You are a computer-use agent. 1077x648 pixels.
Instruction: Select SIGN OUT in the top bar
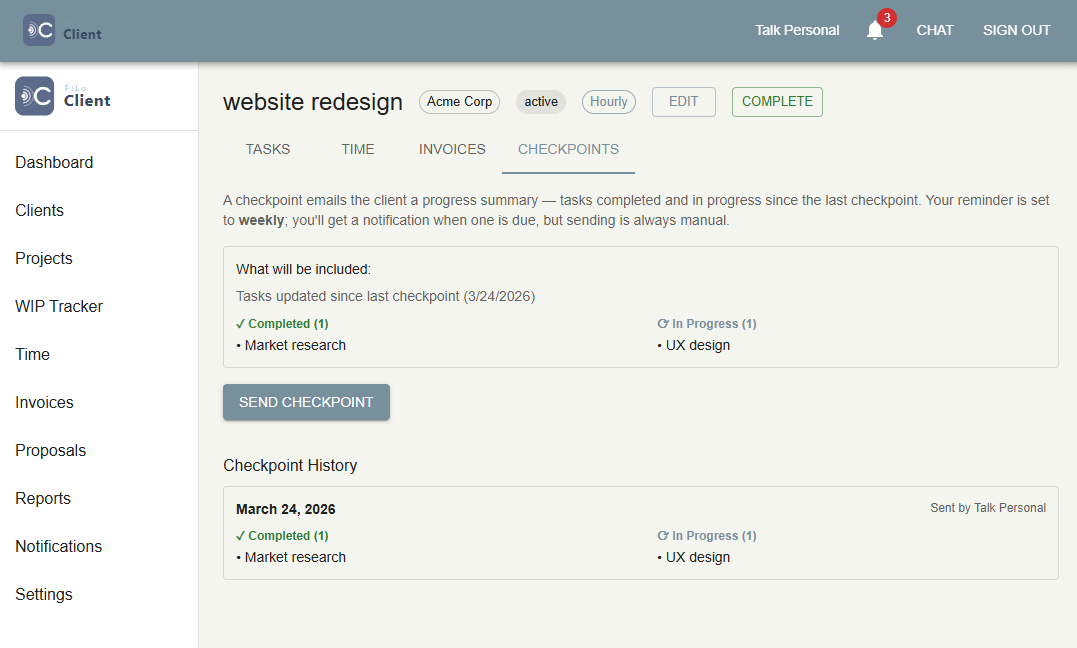click(x=1016, y=30)
